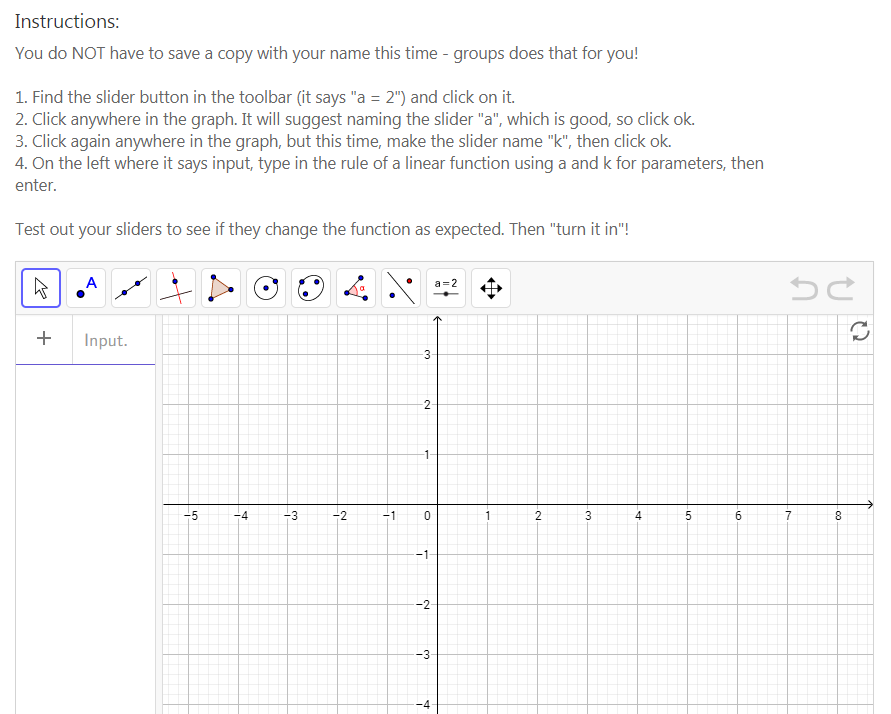Click the line starting "2. Click anywhere in the graph"
This screenshot has height=714, width=891.
tap(355, 119)
